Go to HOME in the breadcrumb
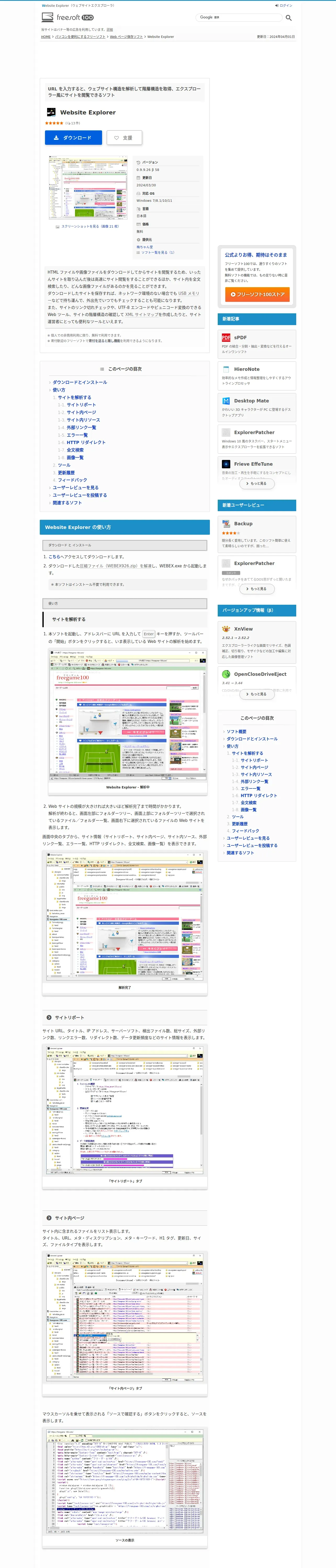The width and height of the screenshot is (336, 1568). 46,37
